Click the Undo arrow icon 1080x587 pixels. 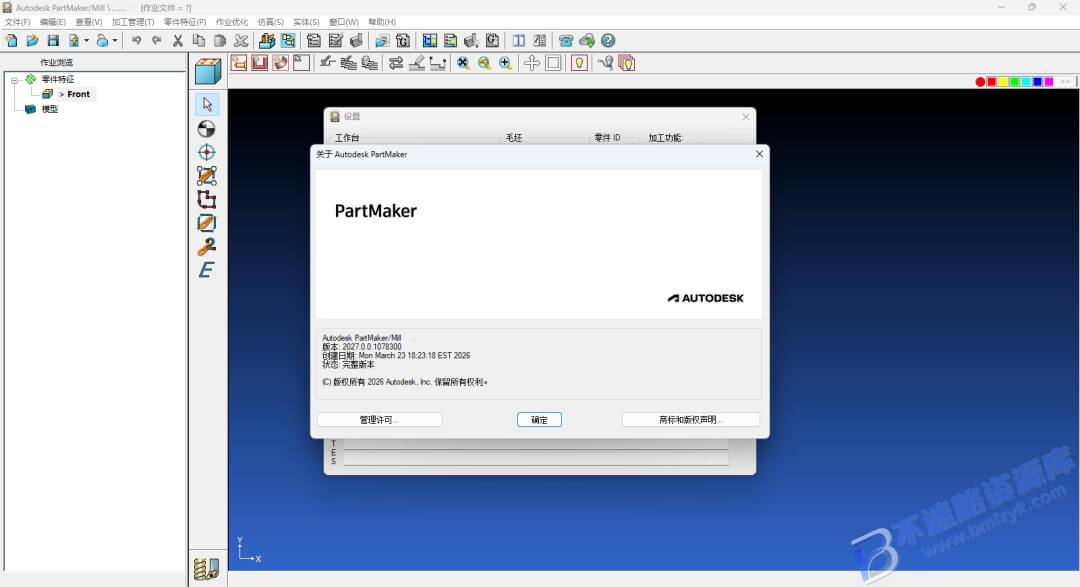(136, 41)
